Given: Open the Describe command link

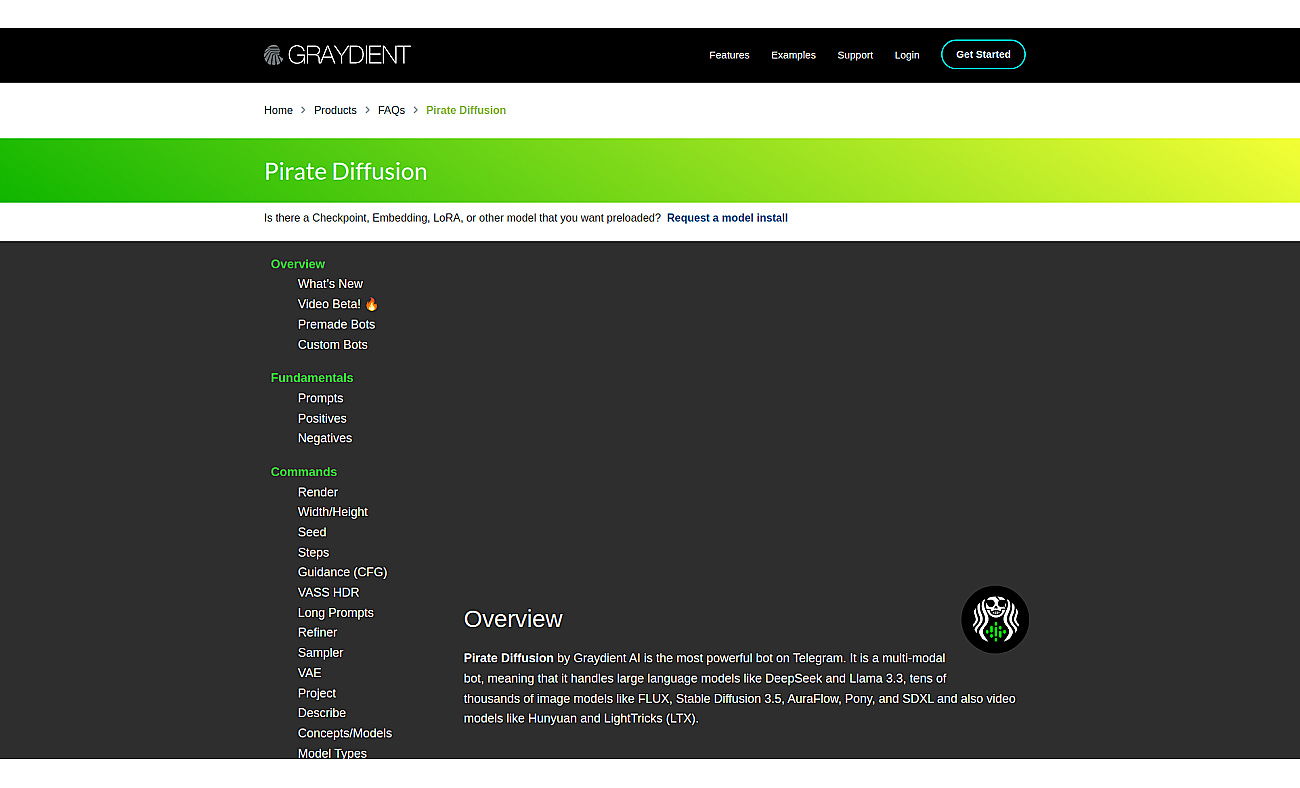Looking at the screenshot, I should pos(322,713).
